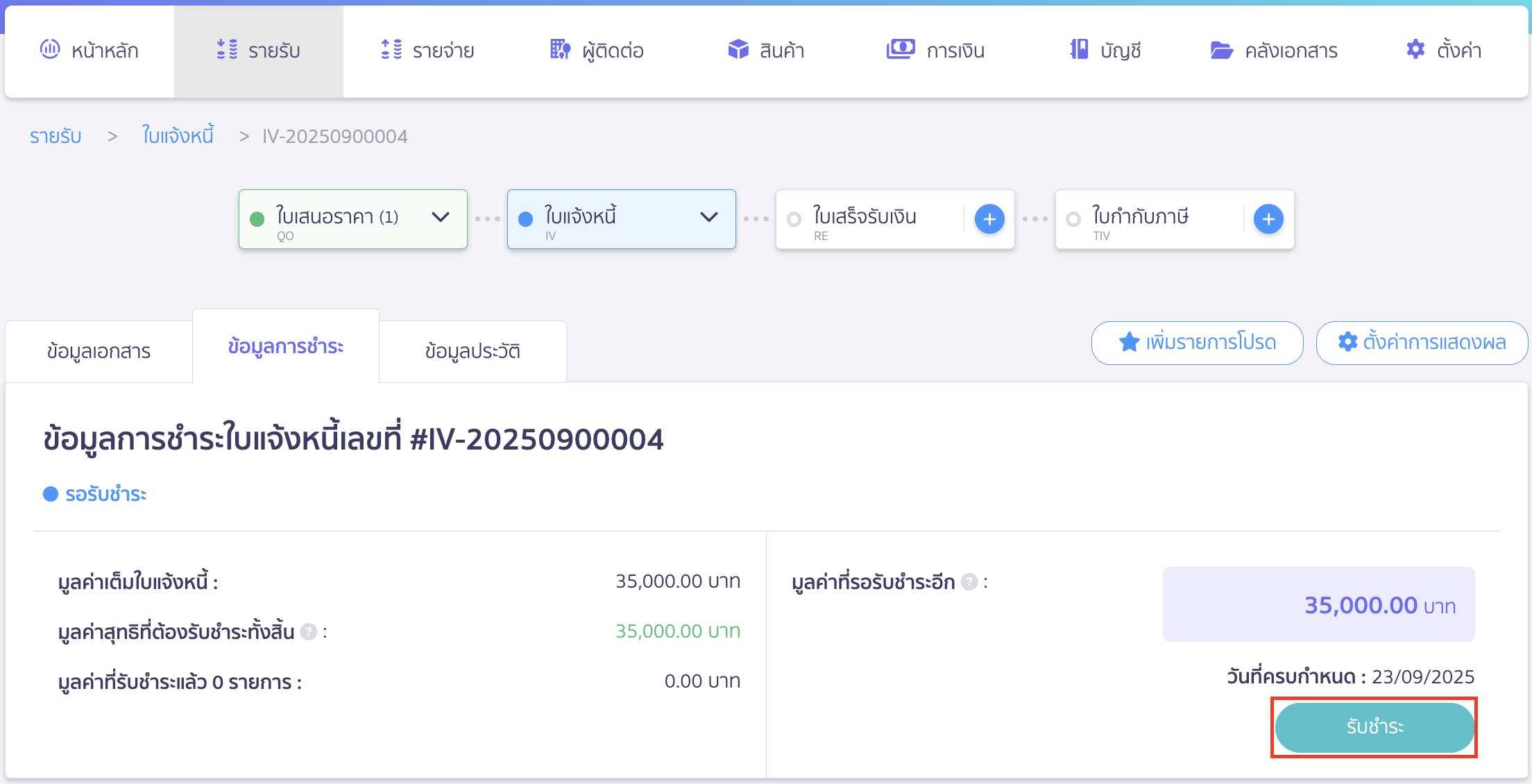The width and height of the screenshot is (1532, 784).
Task: Click the empty status circle on ใบกำกับภาษี
Action: [x=1073, y=219]
